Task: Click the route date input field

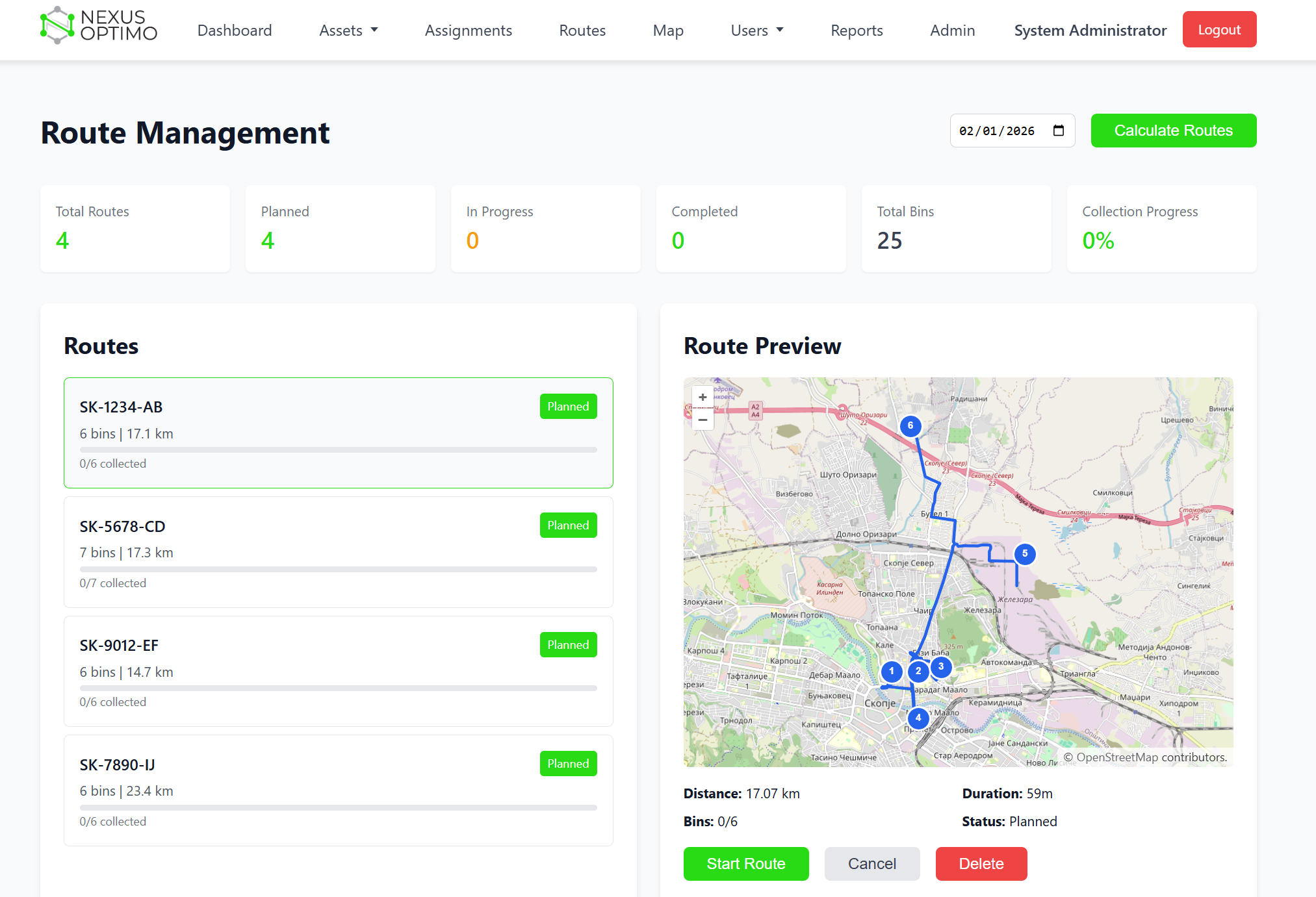Action: coord(998,131)
